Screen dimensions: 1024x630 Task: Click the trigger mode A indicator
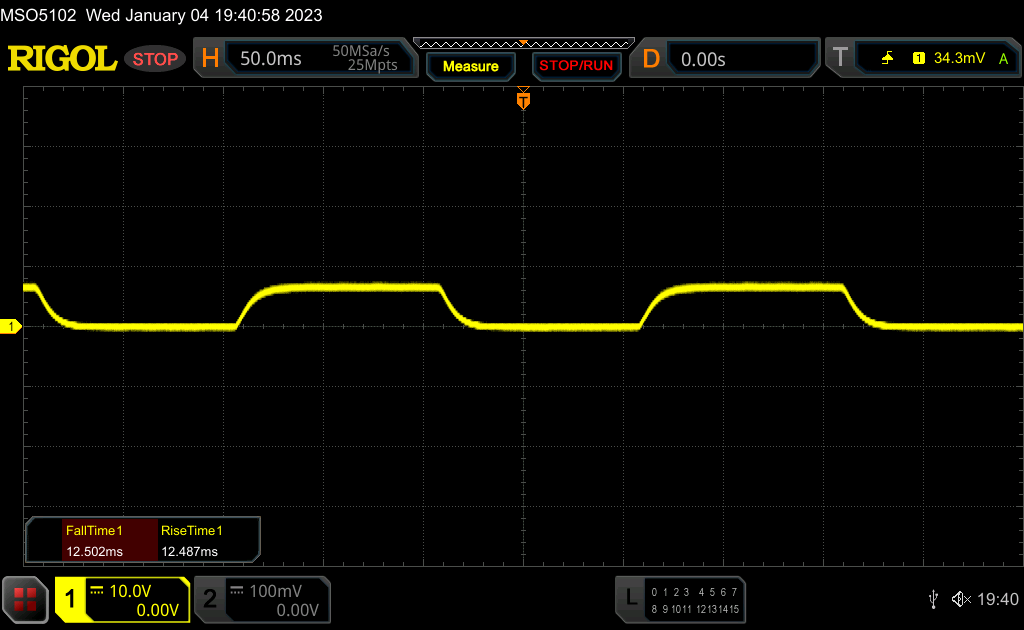(x=1003, y=59)
